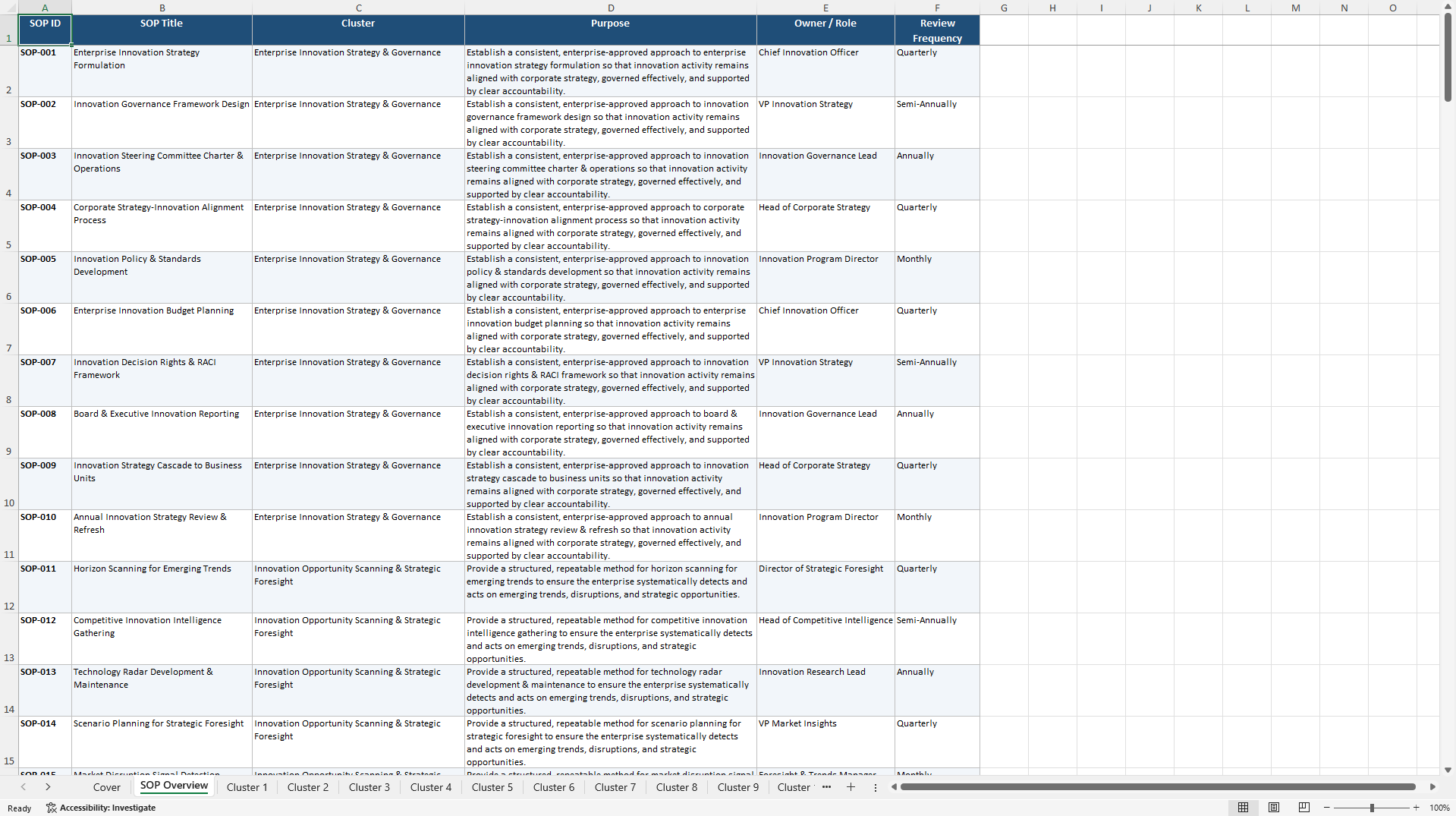1456x816 pixels.
Task: Click the SOP Title header cell
Action: point(162,30)
